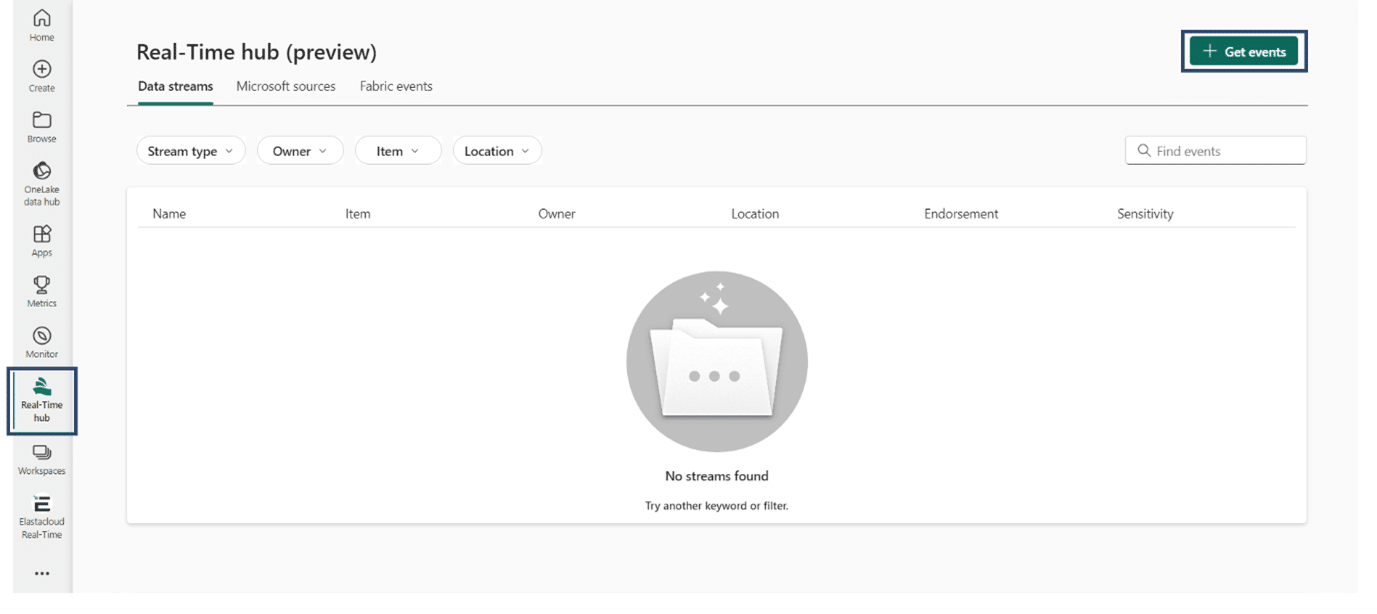1377x614 pixels.
Task: Switch to the Fabric events tab
Action: [396, 87]
